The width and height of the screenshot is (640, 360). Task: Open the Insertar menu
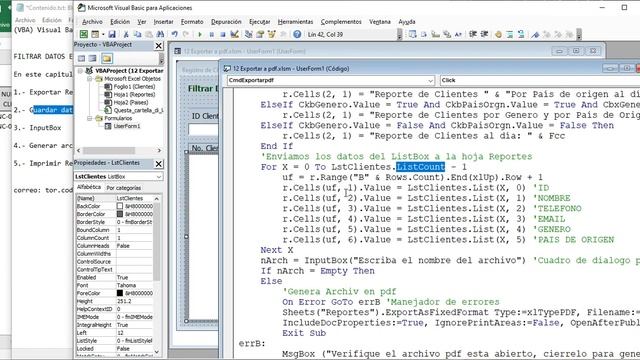(163, 22)
